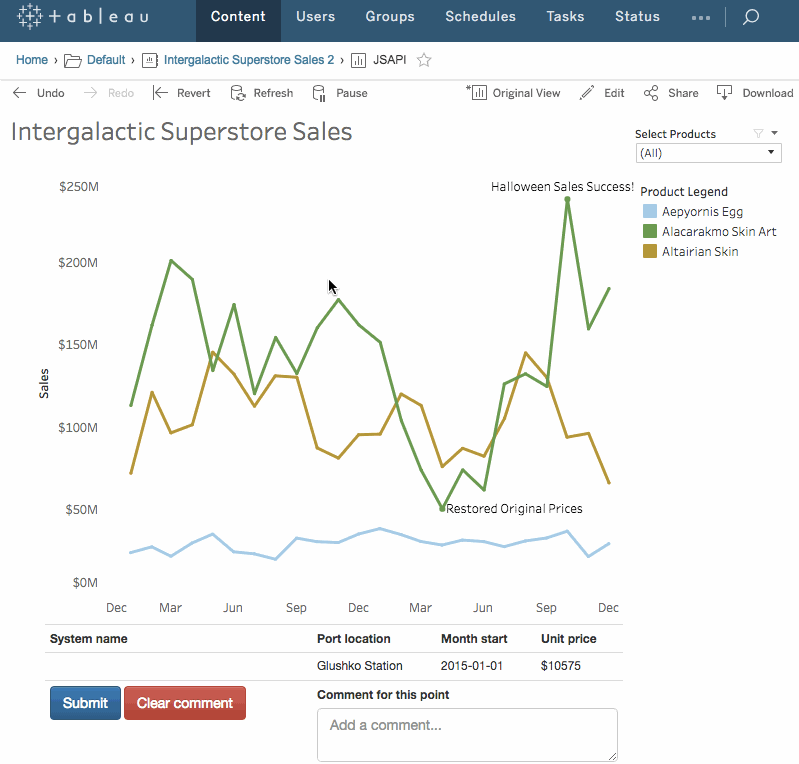This screenshot has height=764, width=799.
Task: Click the Default folder icon
Action: tap(72, 61)
